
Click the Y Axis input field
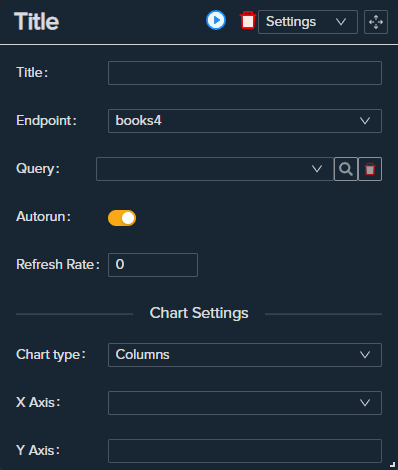(x=245, y=451)
